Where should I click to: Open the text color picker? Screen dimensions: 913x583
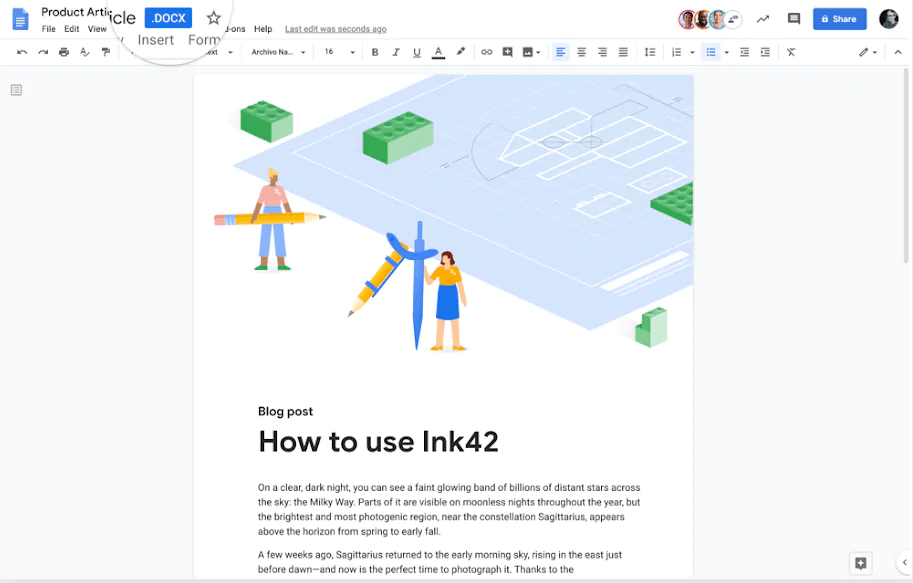(x=438, y=52)
